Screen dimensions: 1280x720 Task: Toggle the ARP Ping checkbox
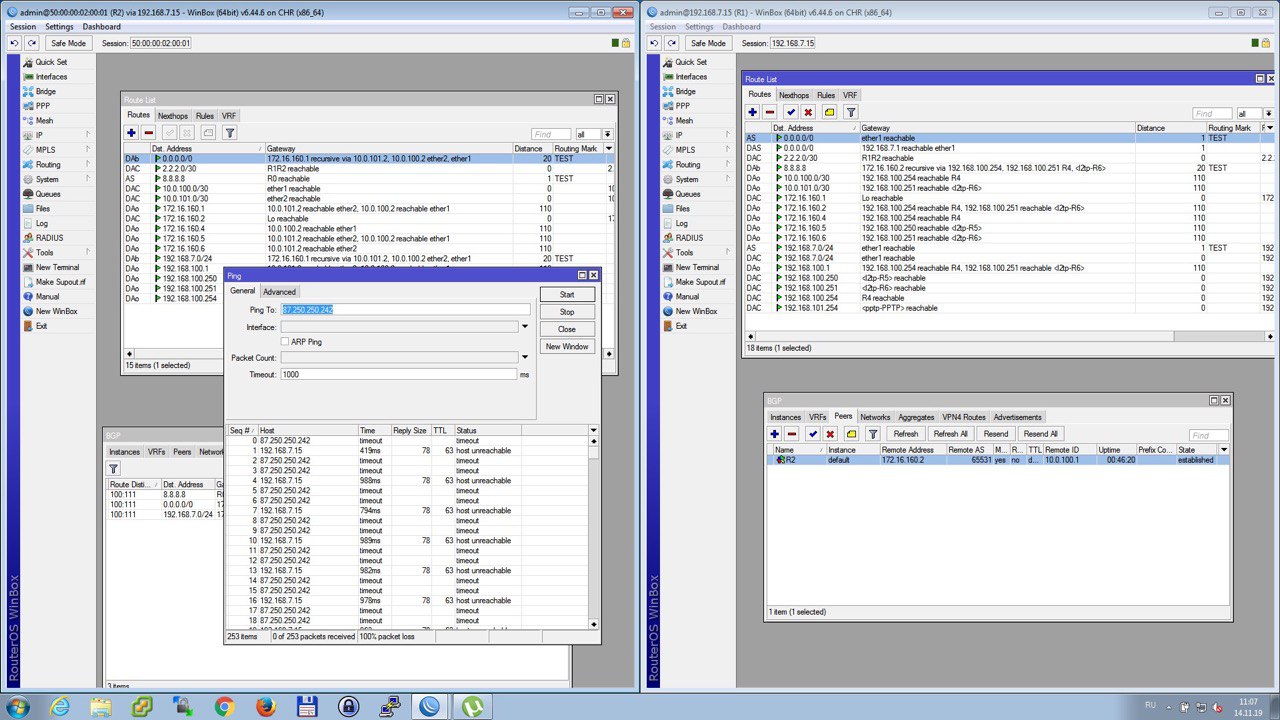pos(285,342)
